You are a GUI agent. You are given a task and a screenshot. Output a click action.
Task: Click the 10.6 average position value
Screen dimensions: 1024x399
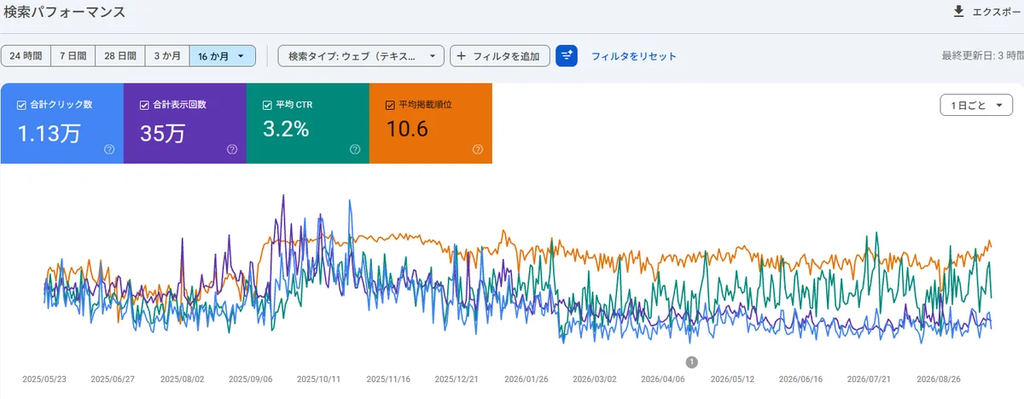click(x=407, y=129)
